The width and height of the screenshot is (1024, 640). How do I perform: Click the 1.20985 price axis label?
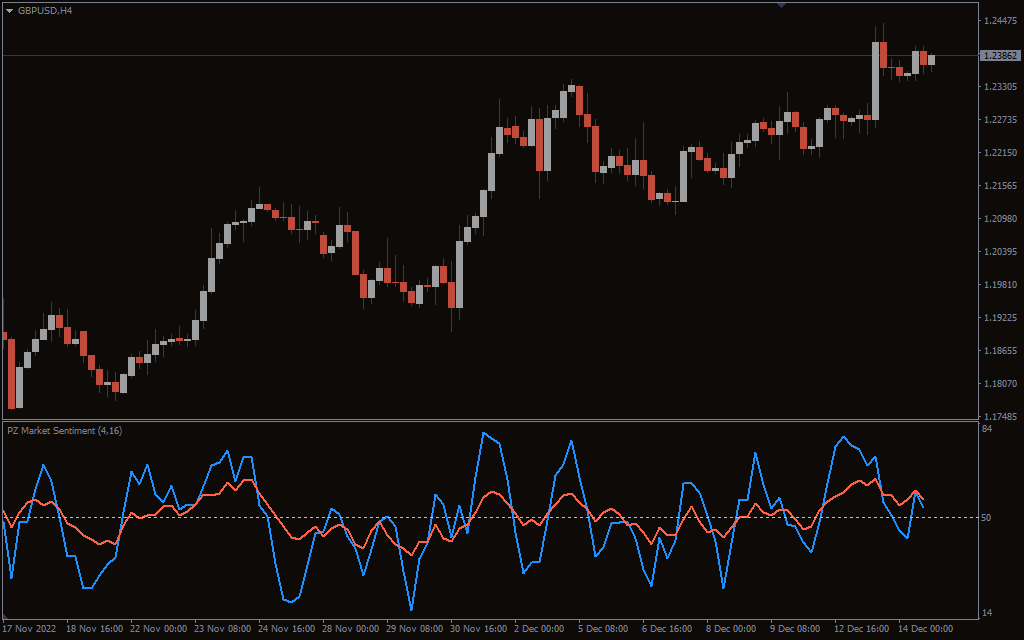(x=1000, y=219)
